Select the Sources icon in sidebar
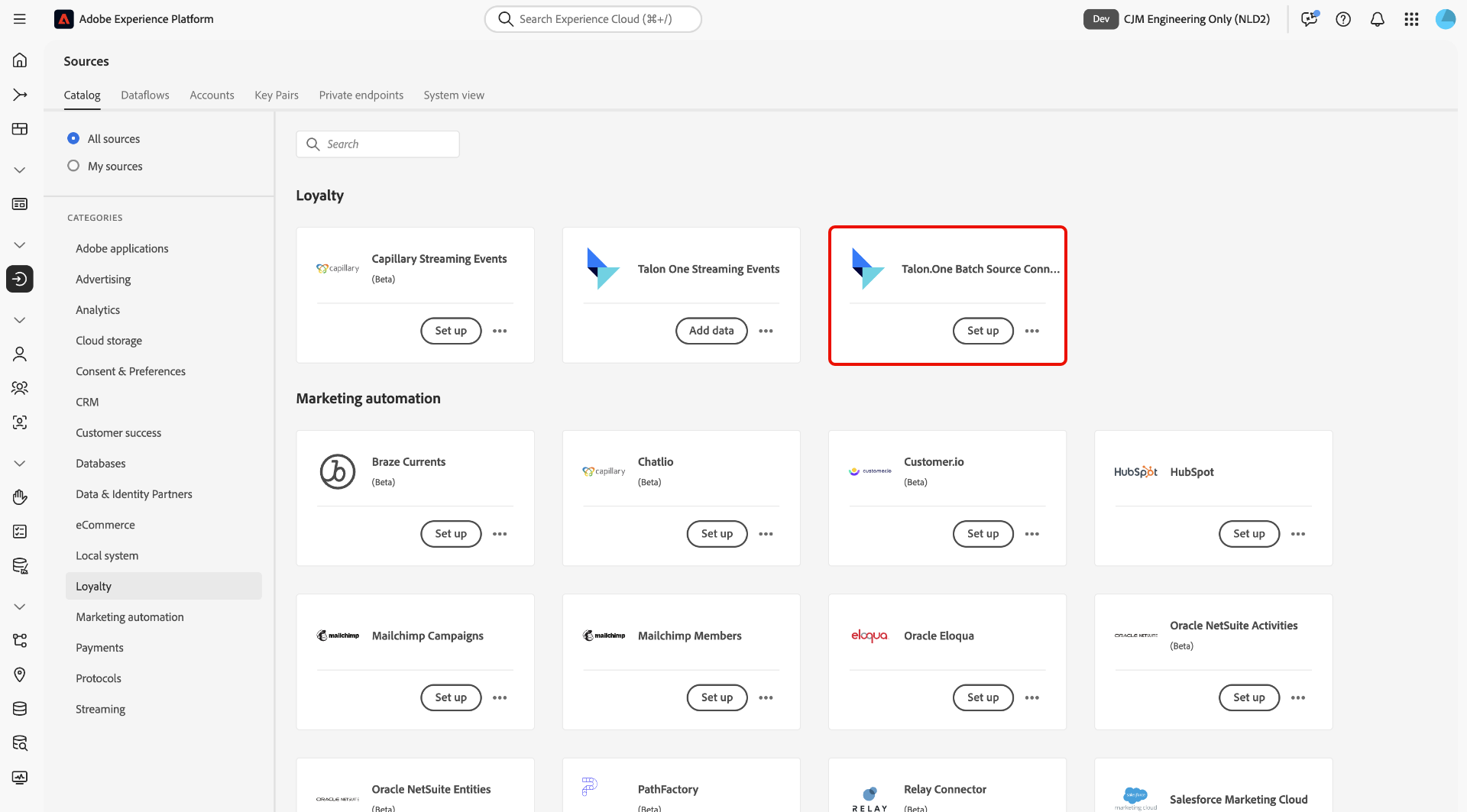 tap(20, 279)
